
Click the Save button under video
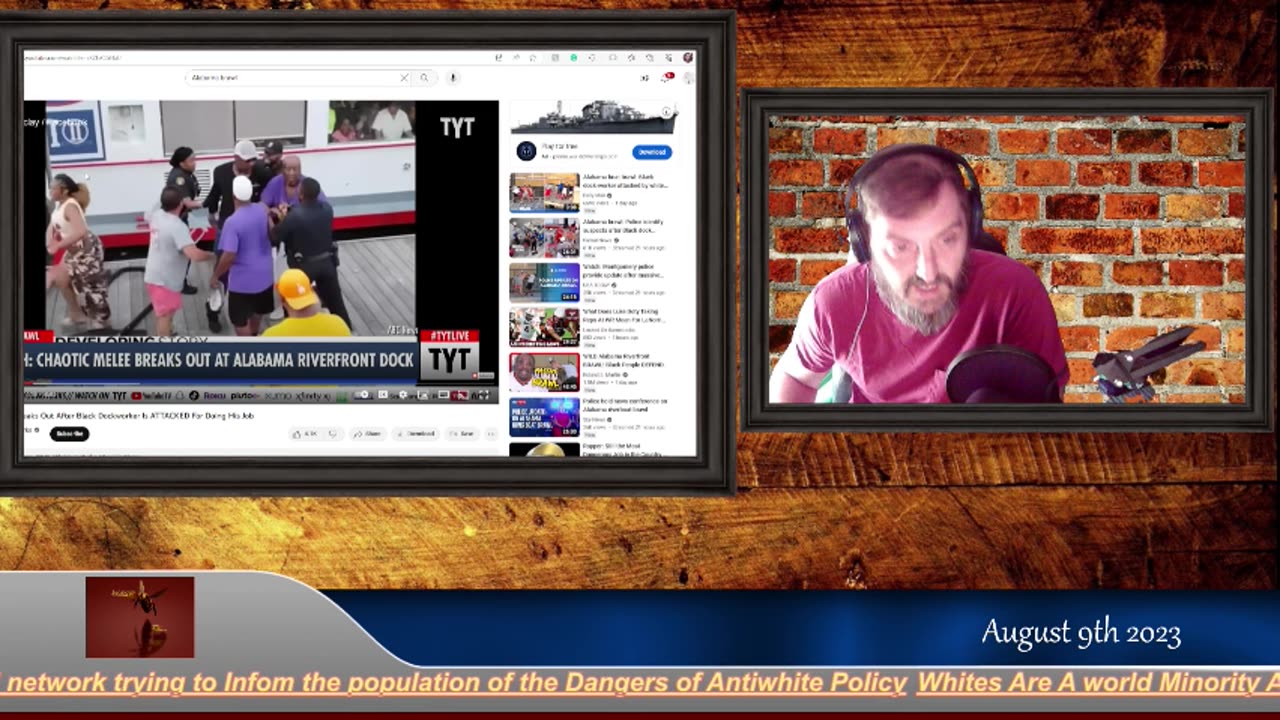point(462,434)
